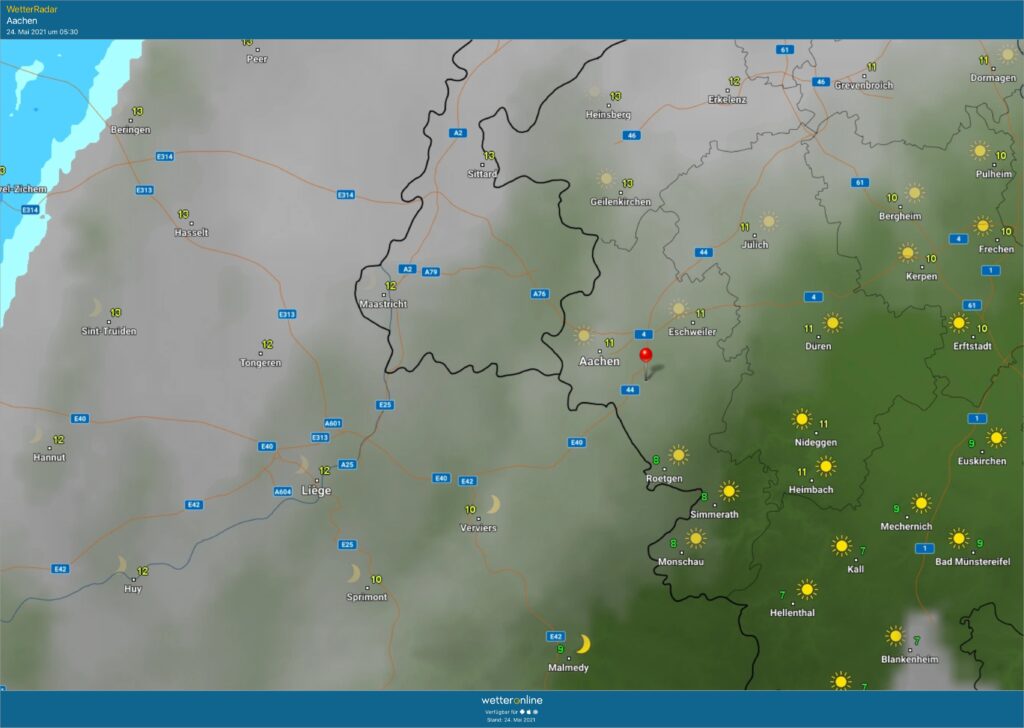Screen dimensions: 1024x728
Task: Click the sun icon at Nideggen
Action: 801,419
